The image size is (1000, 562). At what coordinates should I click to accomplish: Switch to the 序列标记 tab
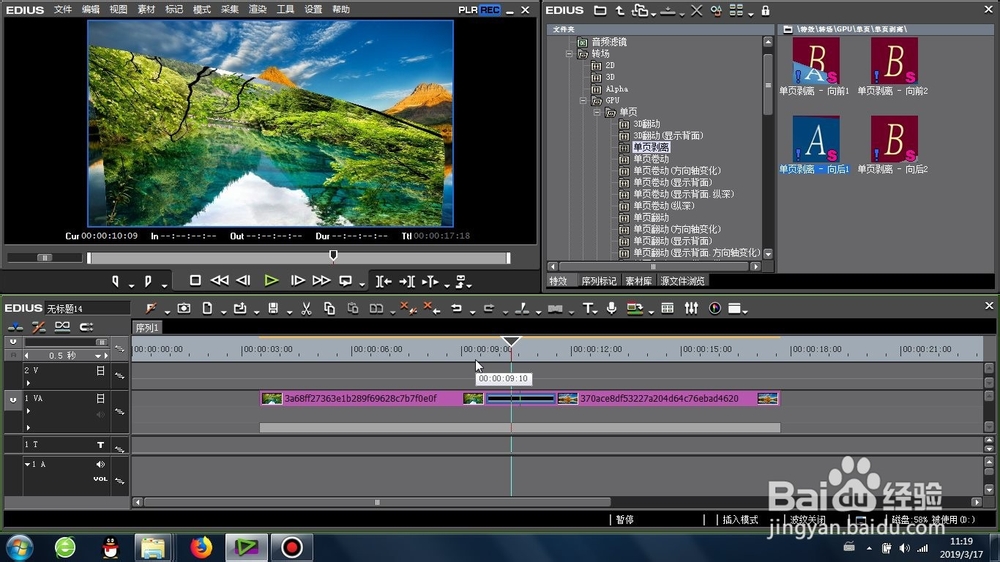[599, 281]
